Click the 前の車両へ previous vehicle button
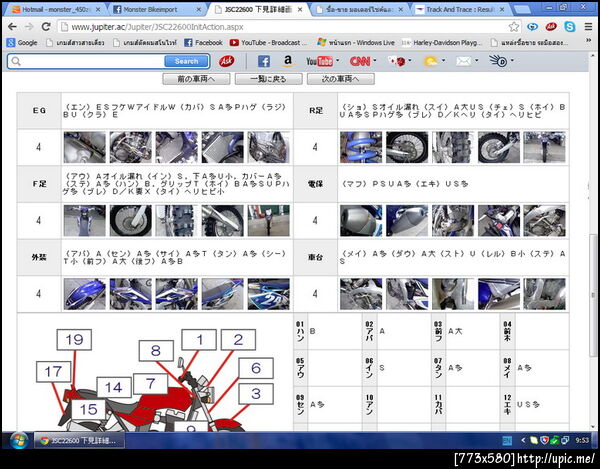This screenshot has height=469, width=600. pyautogui.click(x=196, y=79)
